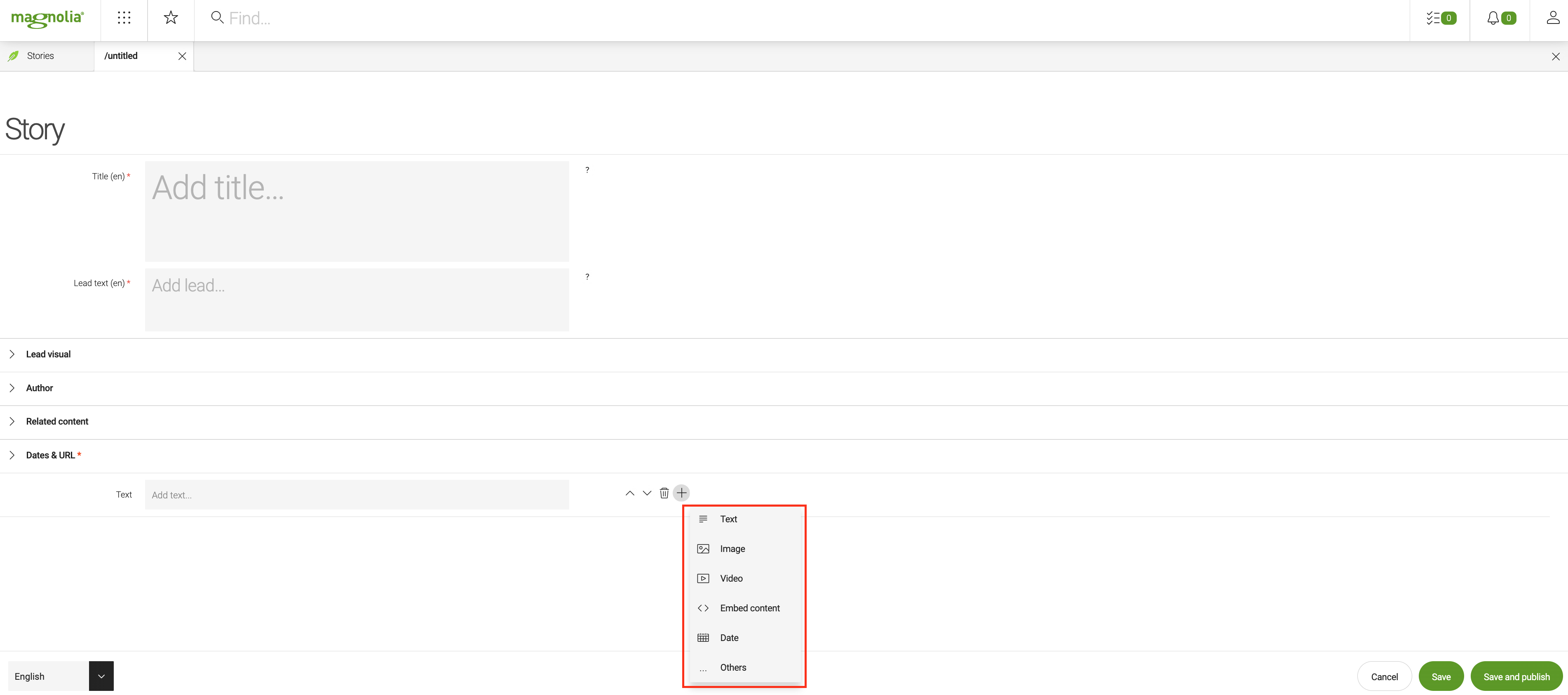Choose Embed content from menu
The width and height of the screenshot is (1568, 695).
click(x=744, y=608)
